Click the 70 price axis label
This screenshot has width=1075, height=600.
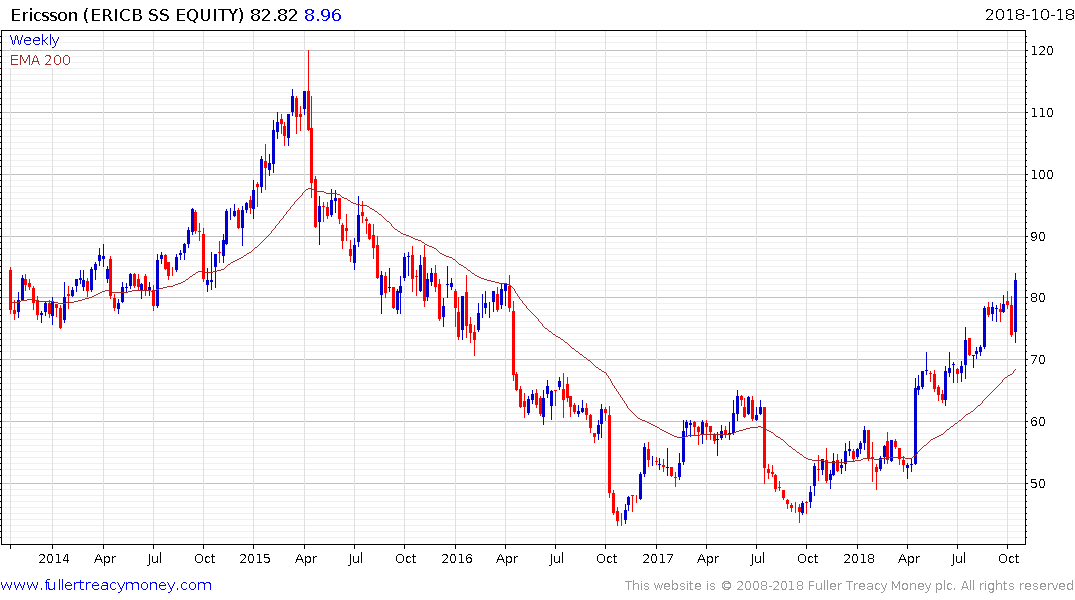click(x=1039, y=359)
